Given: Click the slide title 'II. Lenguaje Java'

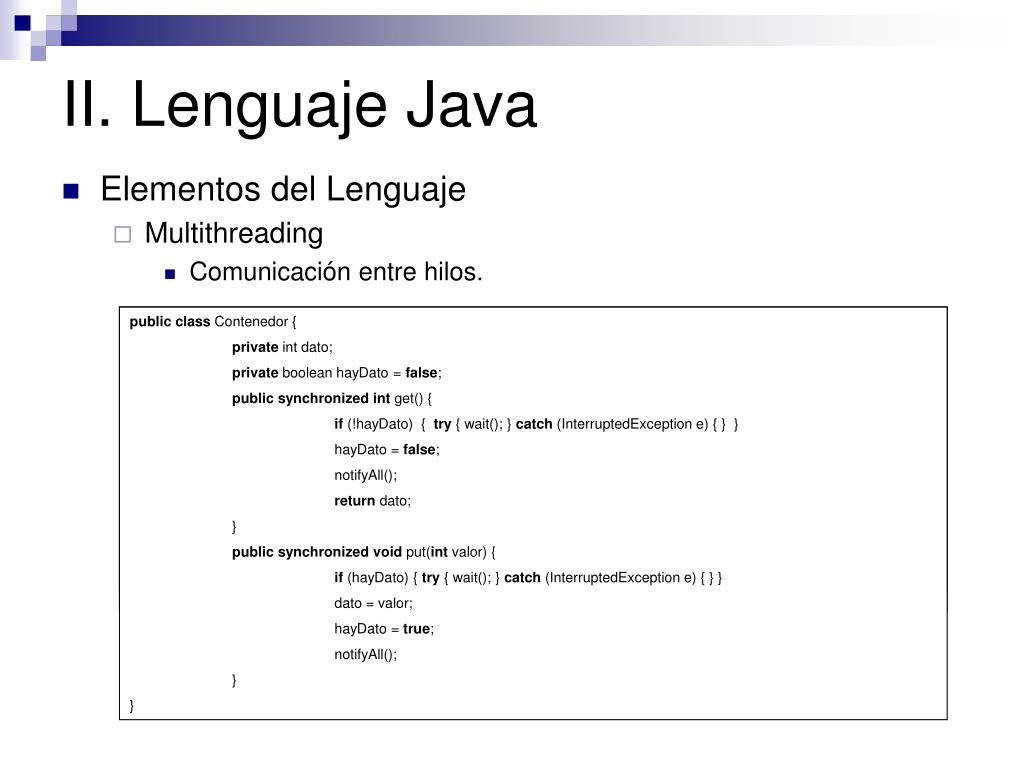Looking at the screenshot, I should 300,104.
